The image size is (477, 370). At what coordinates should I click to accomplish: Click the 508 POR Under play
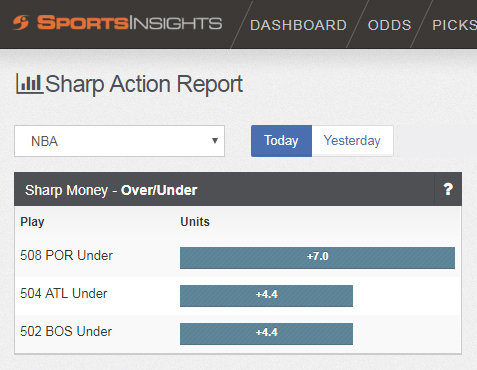[x=66, y=256]
